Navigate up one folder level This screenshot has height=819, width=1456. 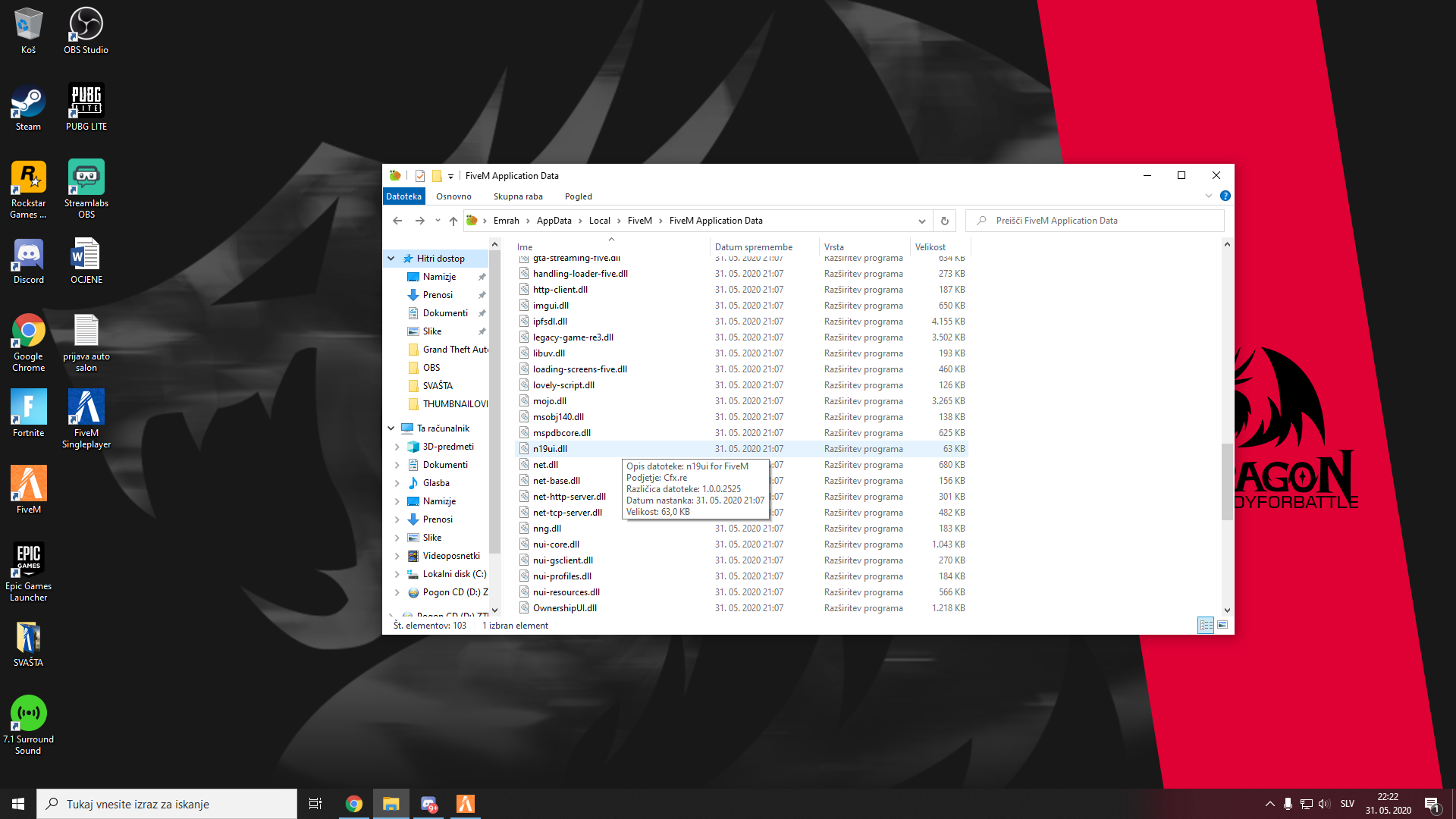[453, 220]
